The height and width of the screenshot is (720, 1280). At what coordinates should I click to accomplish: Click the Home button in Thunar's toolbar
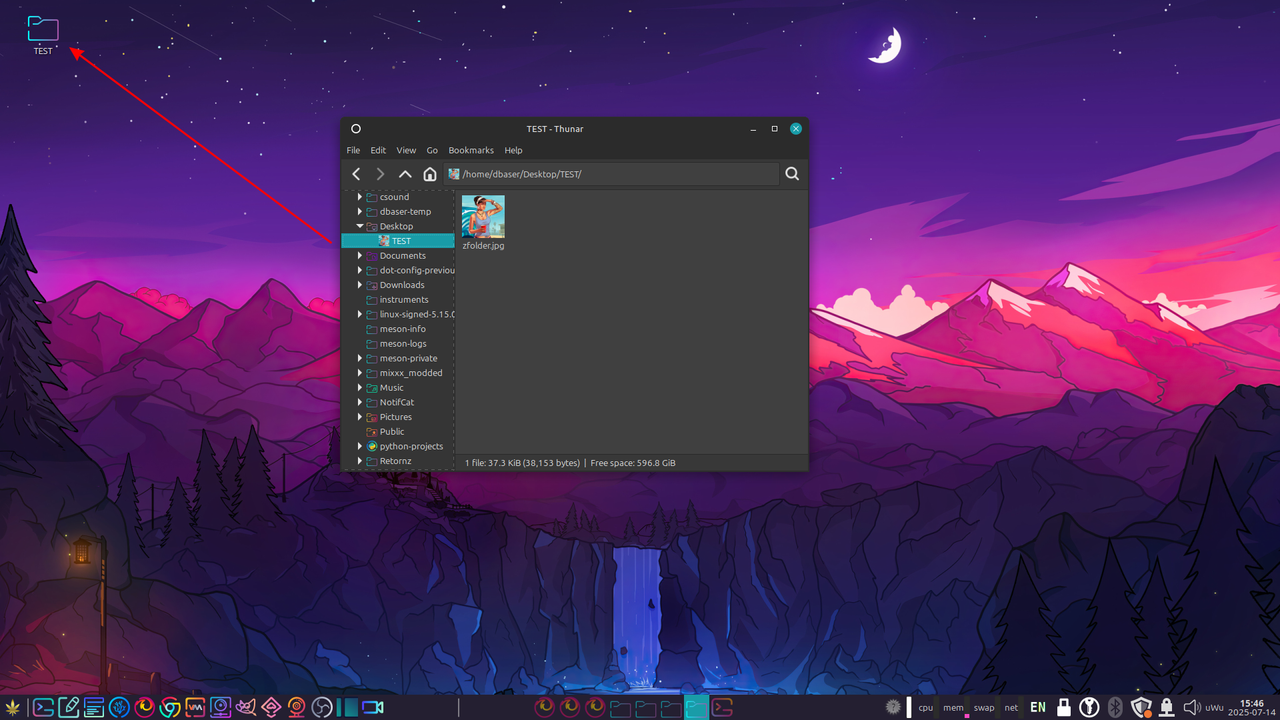[x=430, y=173]
